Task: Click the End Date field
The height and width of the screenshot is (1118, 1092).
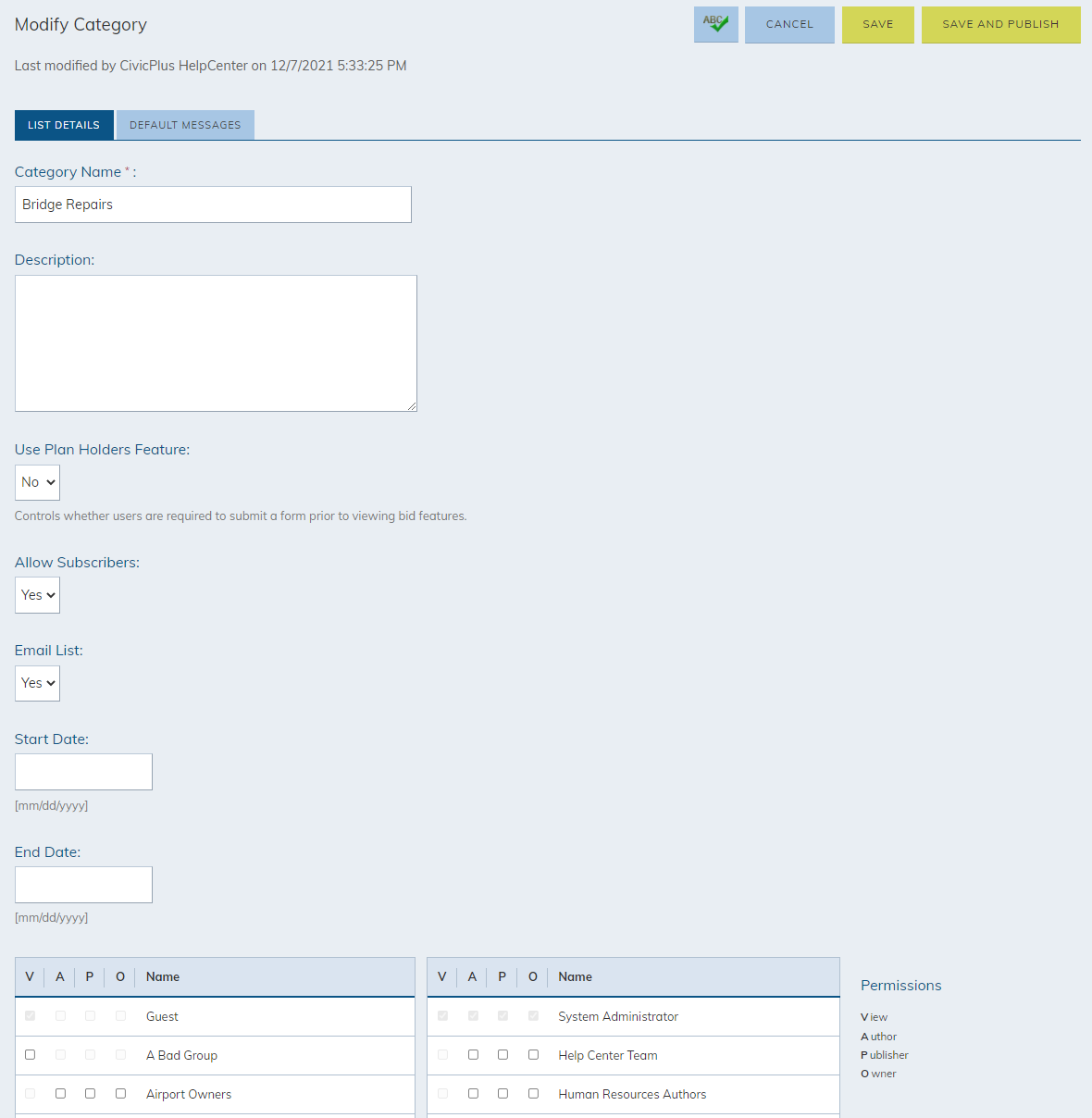Action: (83, 885)
